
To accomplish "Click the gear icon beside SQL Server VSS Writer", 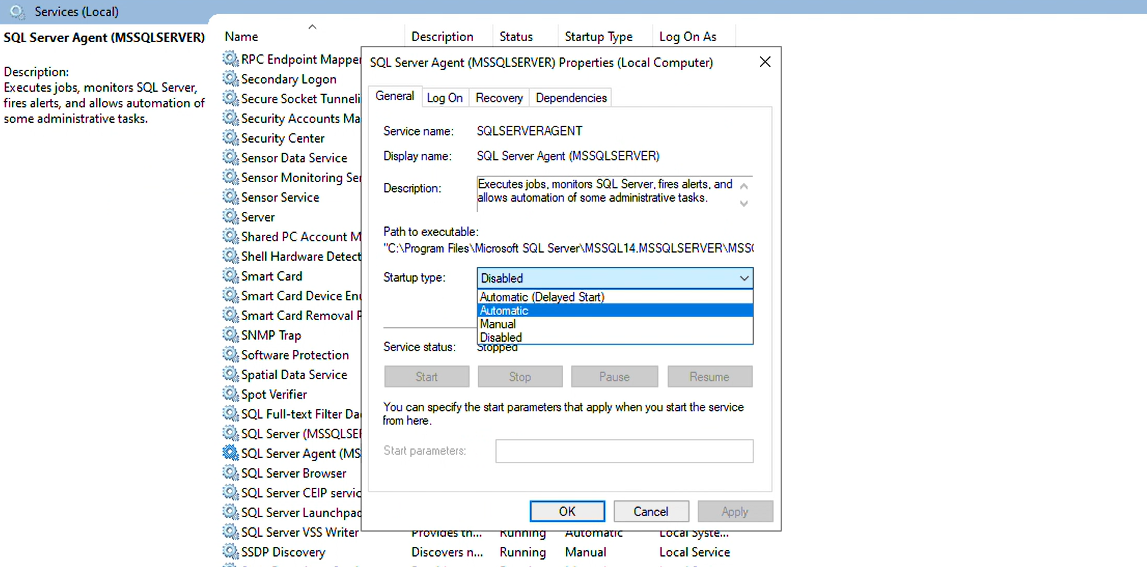I will tap(230, 533).
